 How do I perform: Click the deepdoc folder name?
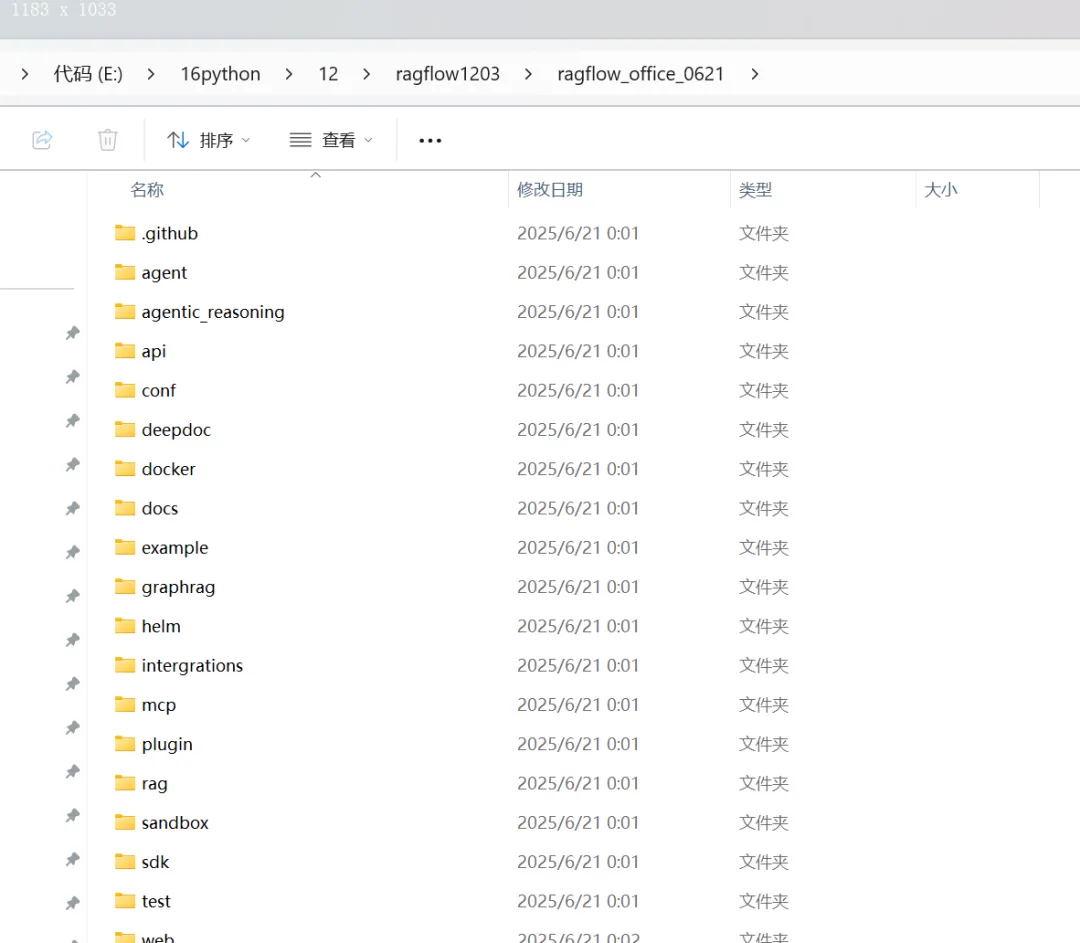click(176, 430)
